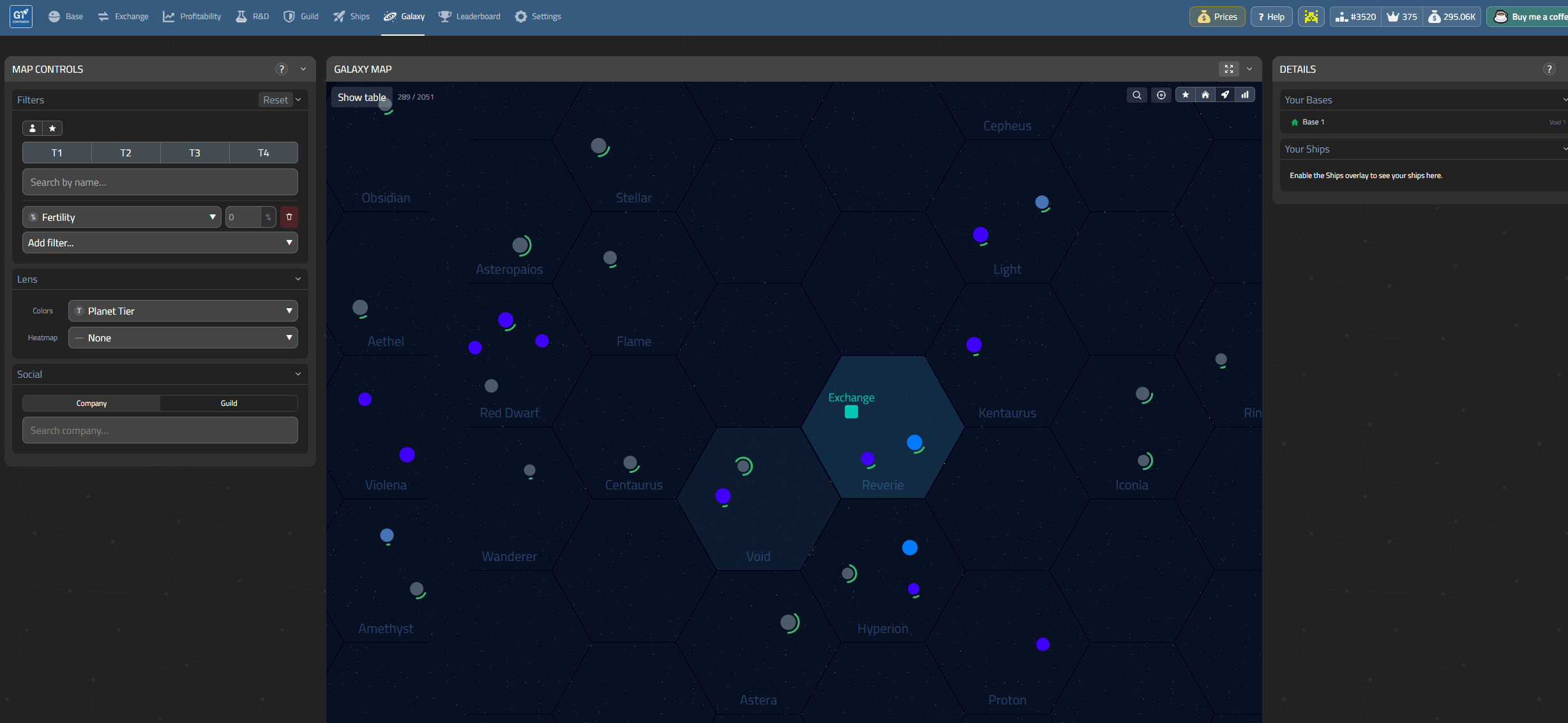Select the Exchange station square on the map
Image resolution: width=1568 pixels, height=723 pixels.
click(851, 412)
